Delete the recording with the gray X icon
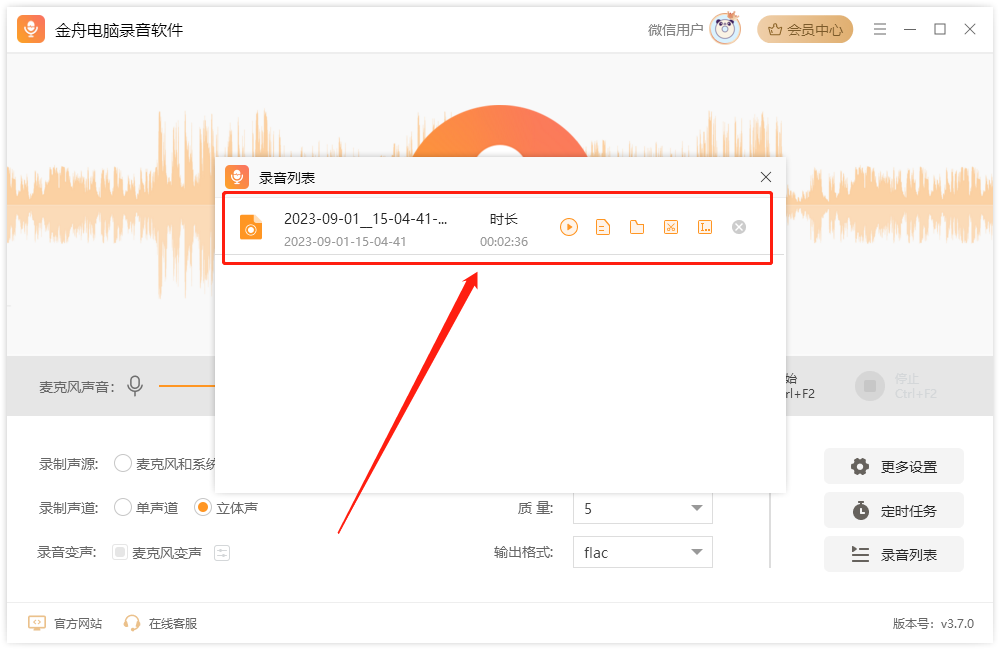 (x=738, y=227)
